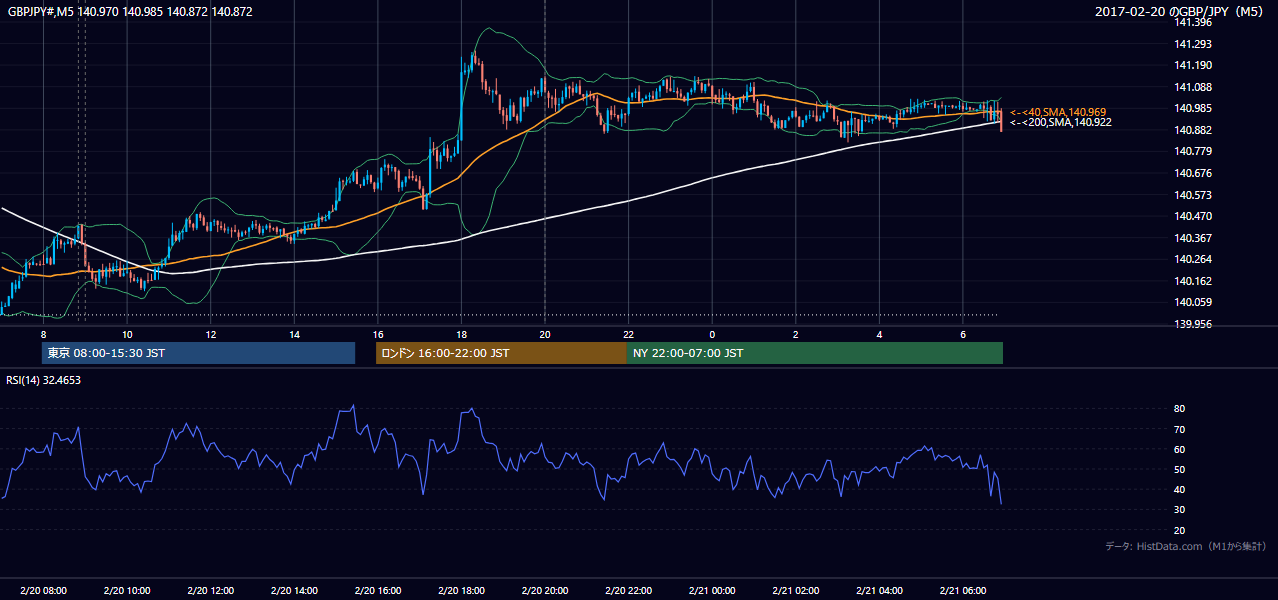Image resolution: width=1278 pixels, height=600 pixels.
Task: Click hour label 14 under price chart
Action: [x=294, y=333]
